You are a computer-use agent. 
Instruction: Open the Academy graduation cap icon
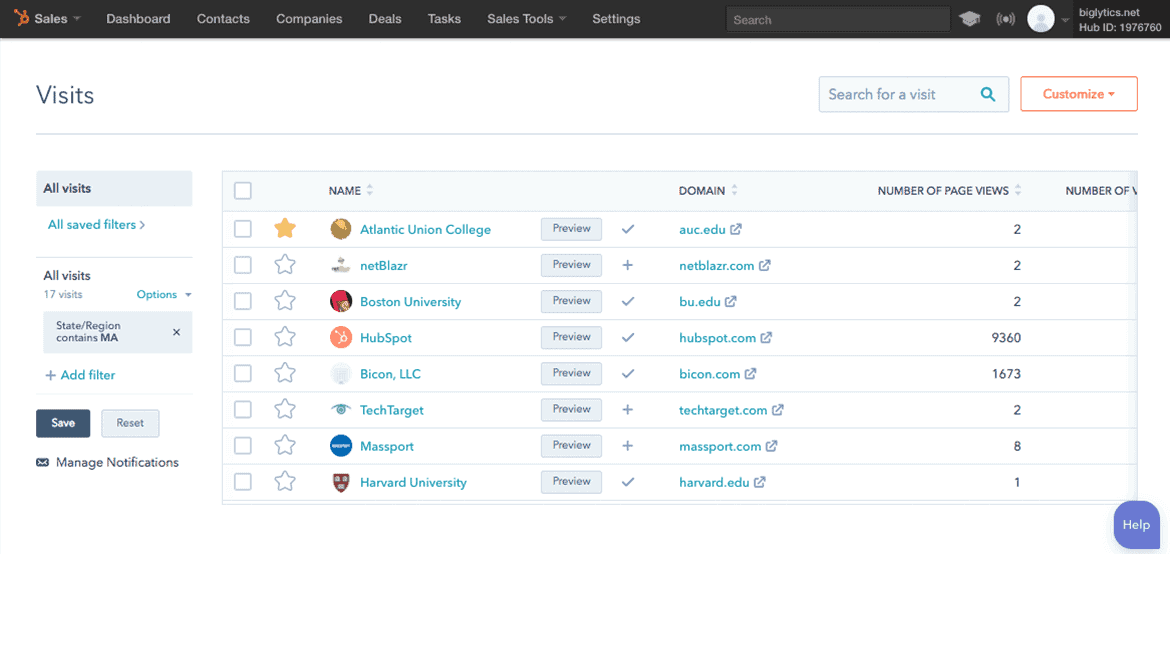coord(969,19)
